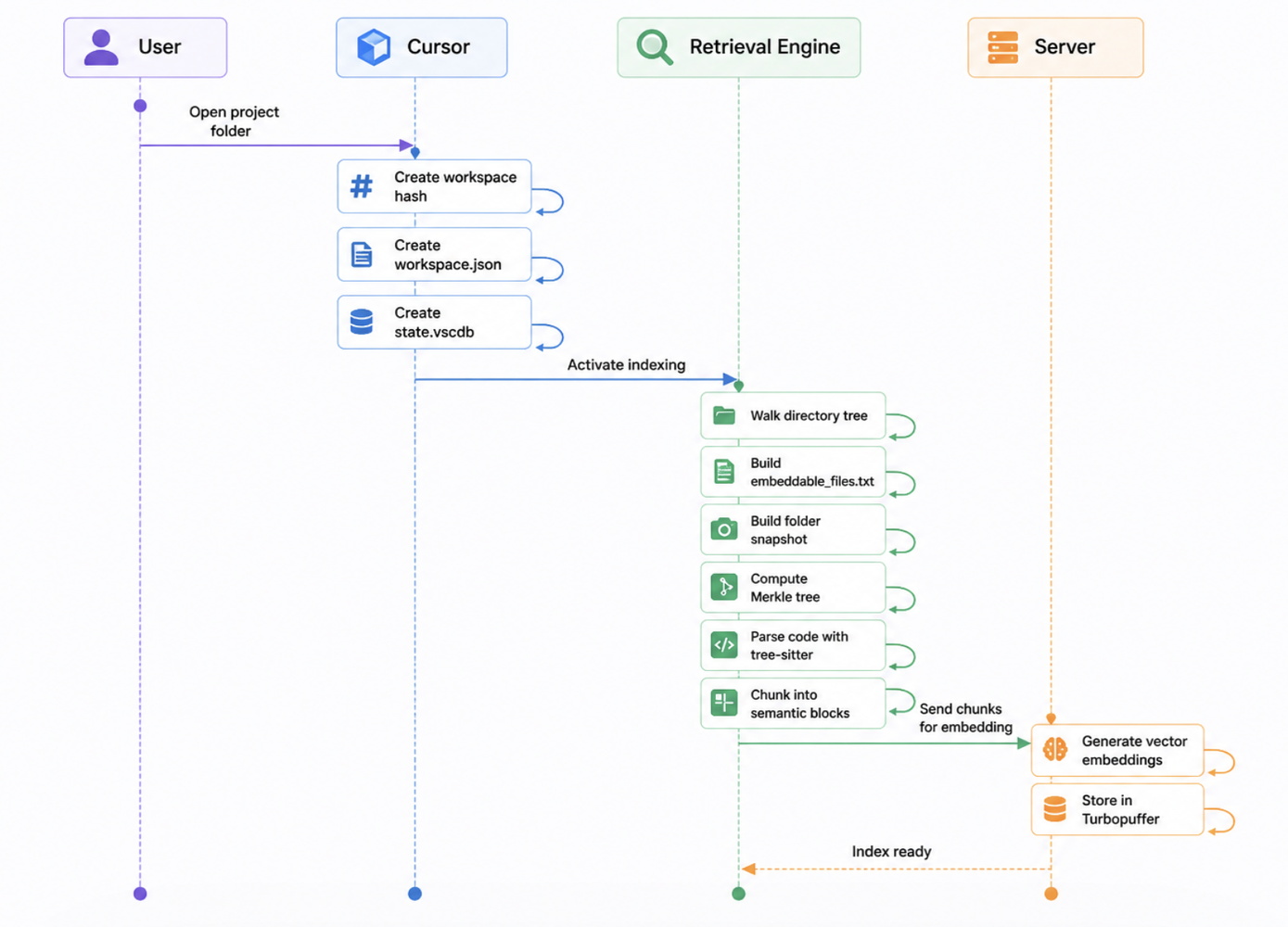Screen dimensions: 1288x927
Task: Select the grid icon beside Chunk into semantic blocks
Action: pyautogui.click(x=724, y=703)
